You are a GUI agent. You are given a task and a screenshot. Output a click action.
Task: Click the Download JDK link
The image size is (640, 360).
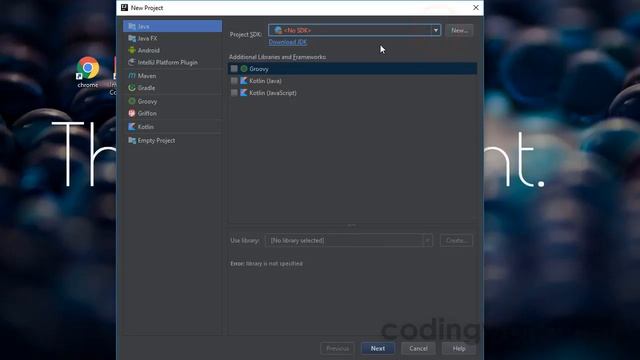click(x=288, y=42)
